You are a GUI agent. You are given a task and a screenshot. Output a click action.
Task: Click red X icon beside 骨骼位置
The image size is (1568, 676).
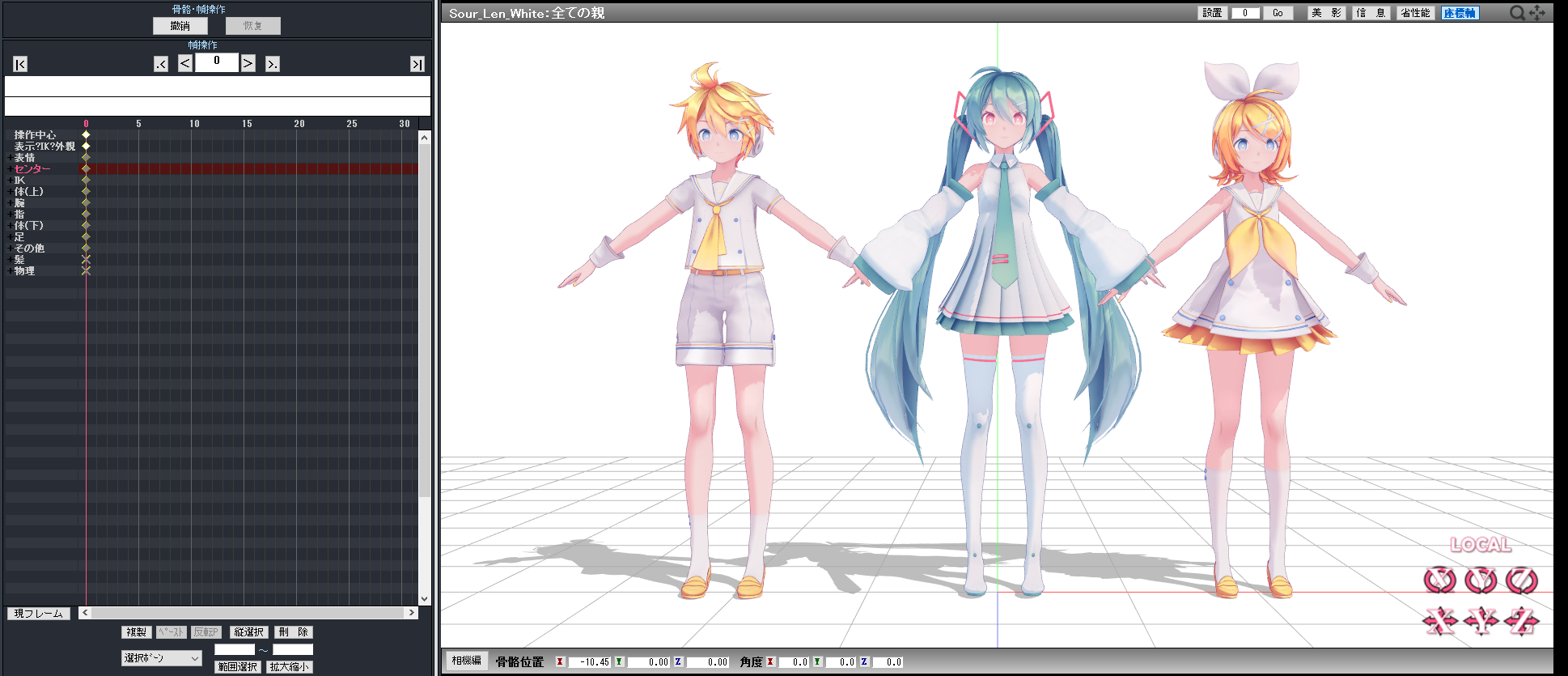(x=560, y=662)
